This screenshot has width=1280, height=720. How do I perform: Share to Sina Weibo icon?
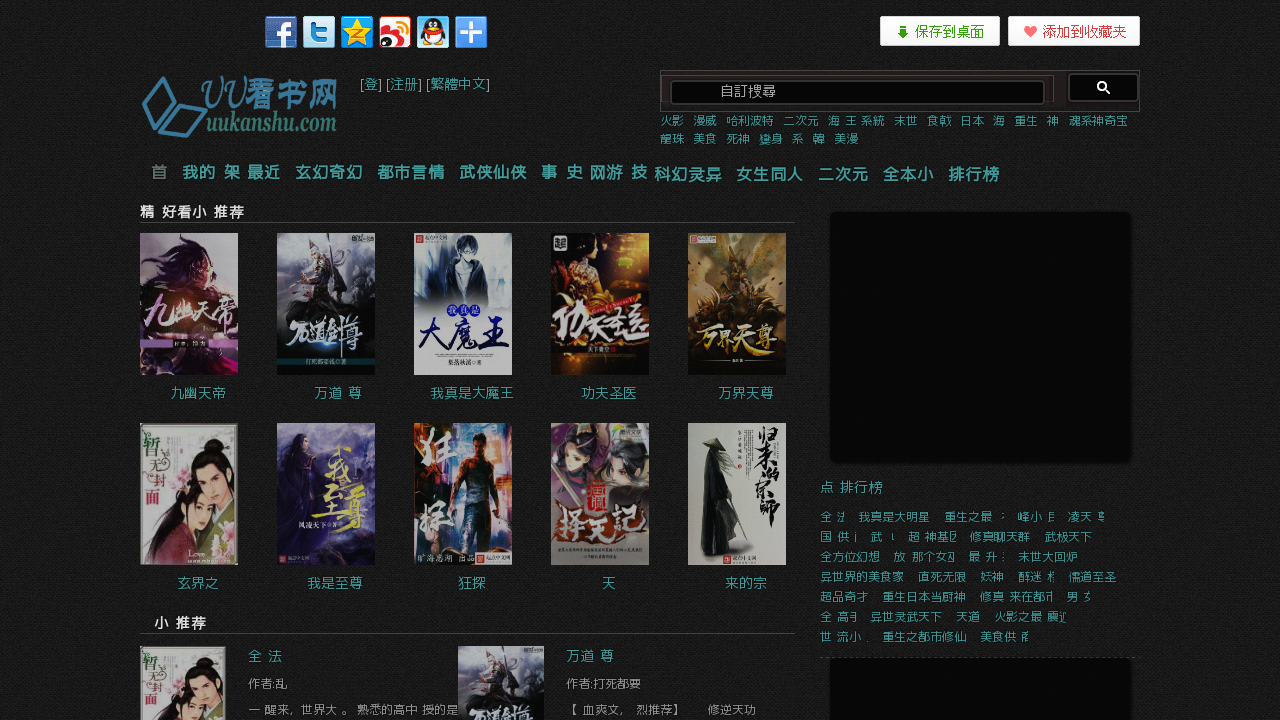[x=395, y=32]
